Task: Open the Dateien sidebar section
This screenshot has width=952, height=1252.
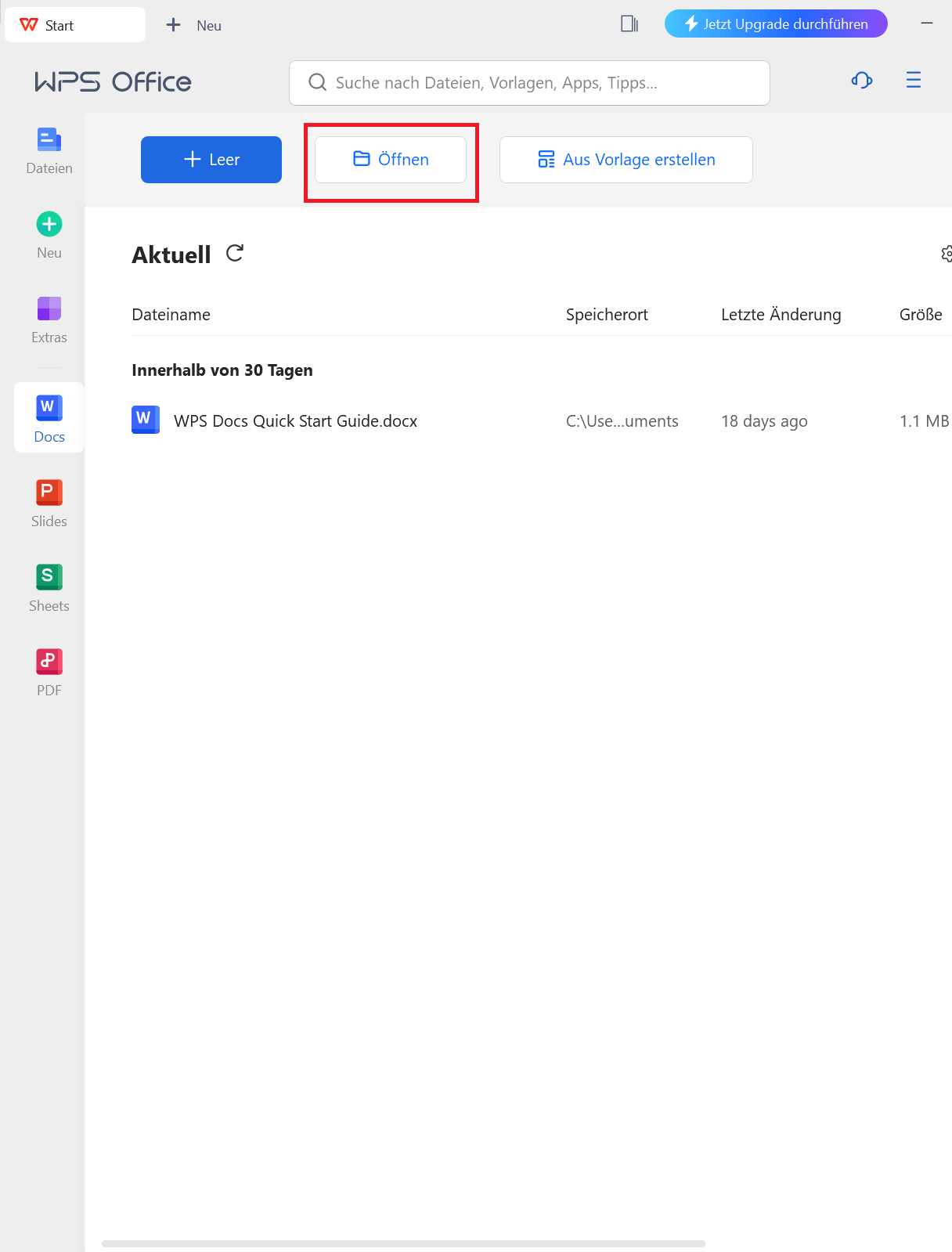Action: [x=49, y=151]
